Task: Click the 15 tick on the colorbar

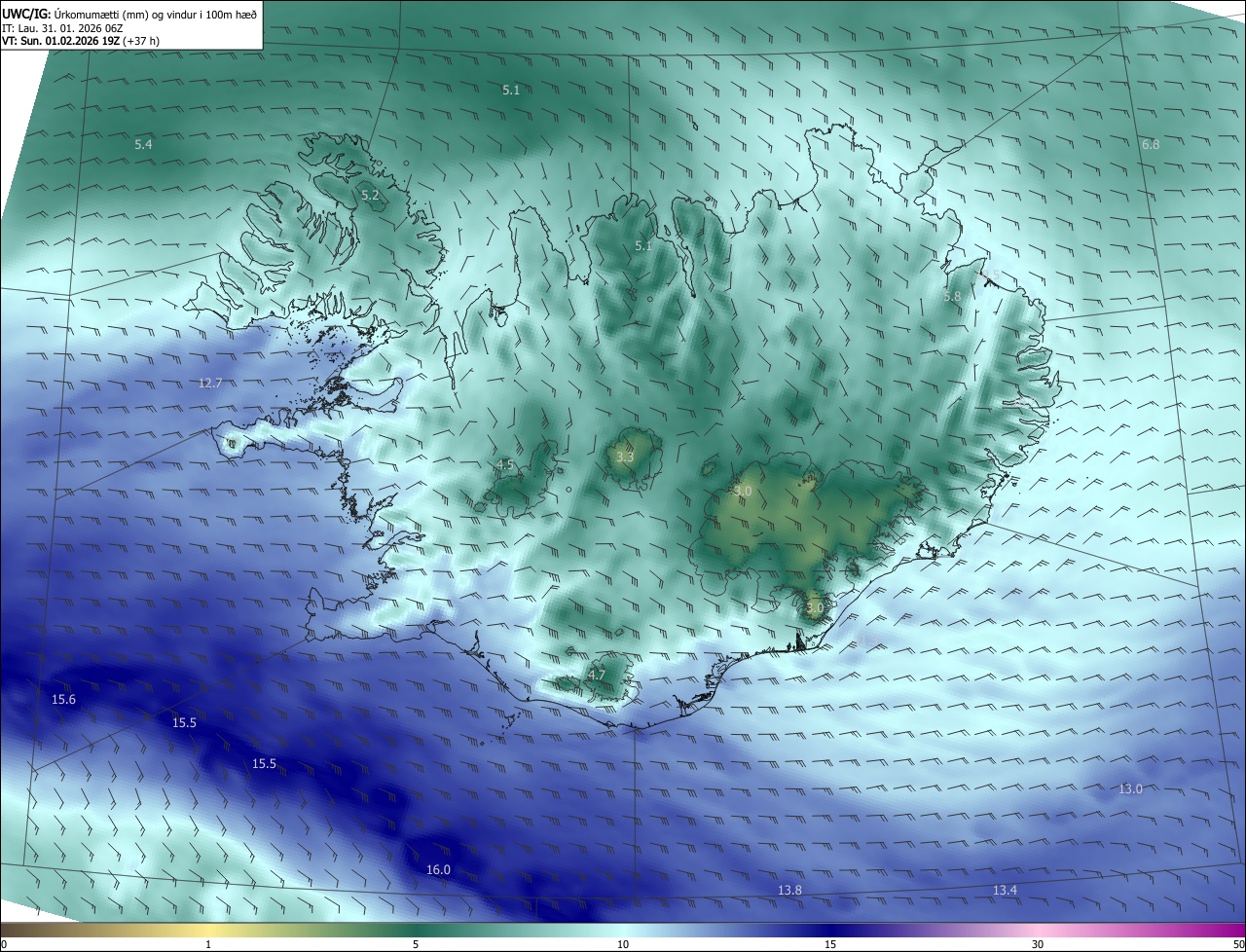Action: (x=830, y=944)
